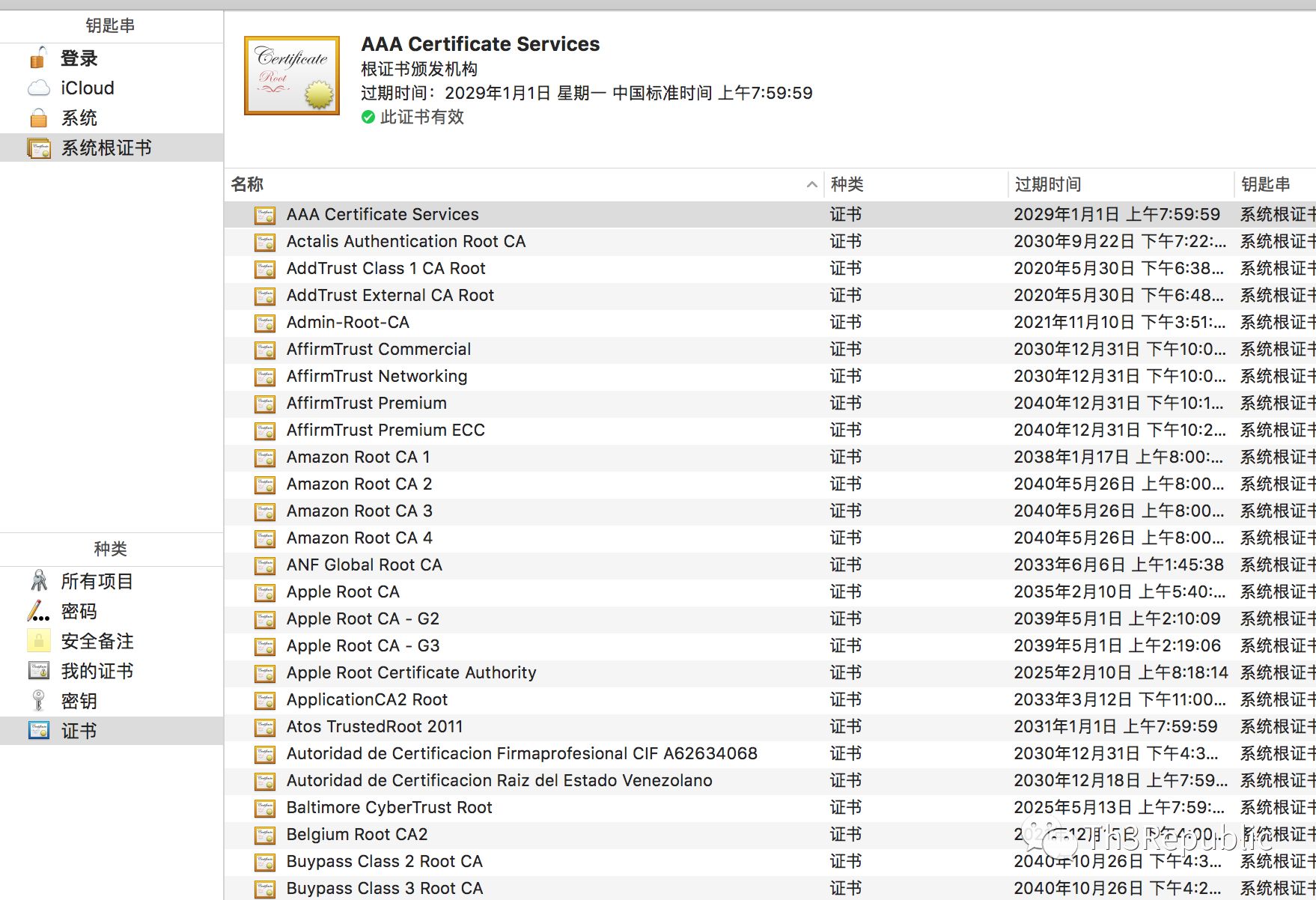1316x900 pixels.
Task: Click the AAA Certificate Services header title
Action: pyautogui.click(x=481, y=44)
